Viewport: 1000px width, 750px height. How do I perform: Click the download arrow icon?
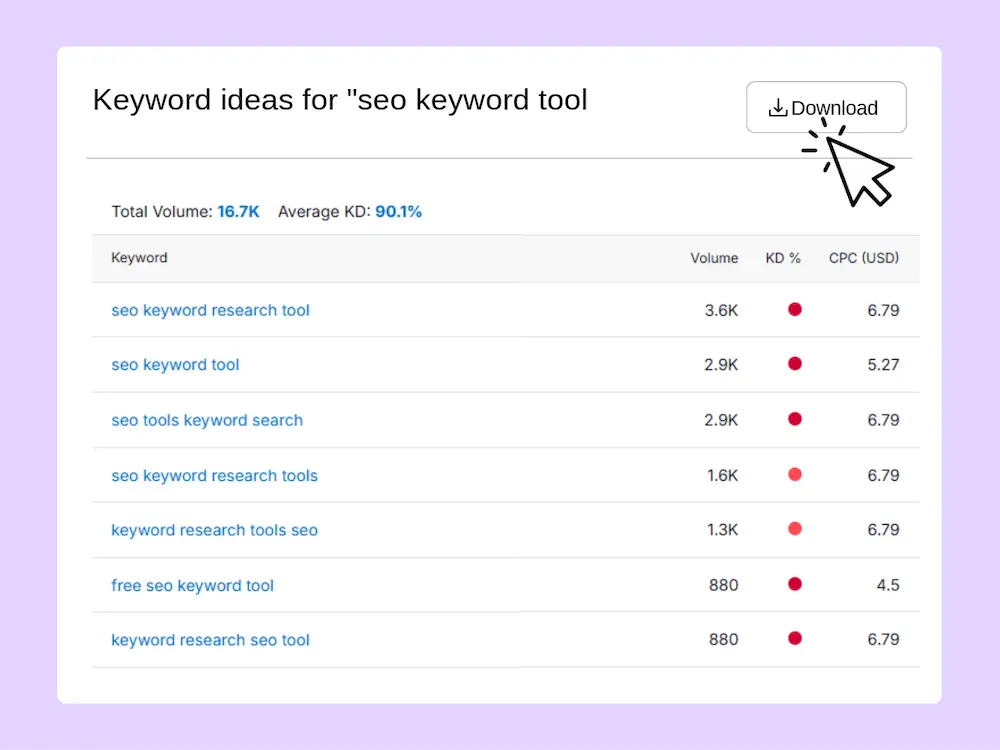pos(778,108)
